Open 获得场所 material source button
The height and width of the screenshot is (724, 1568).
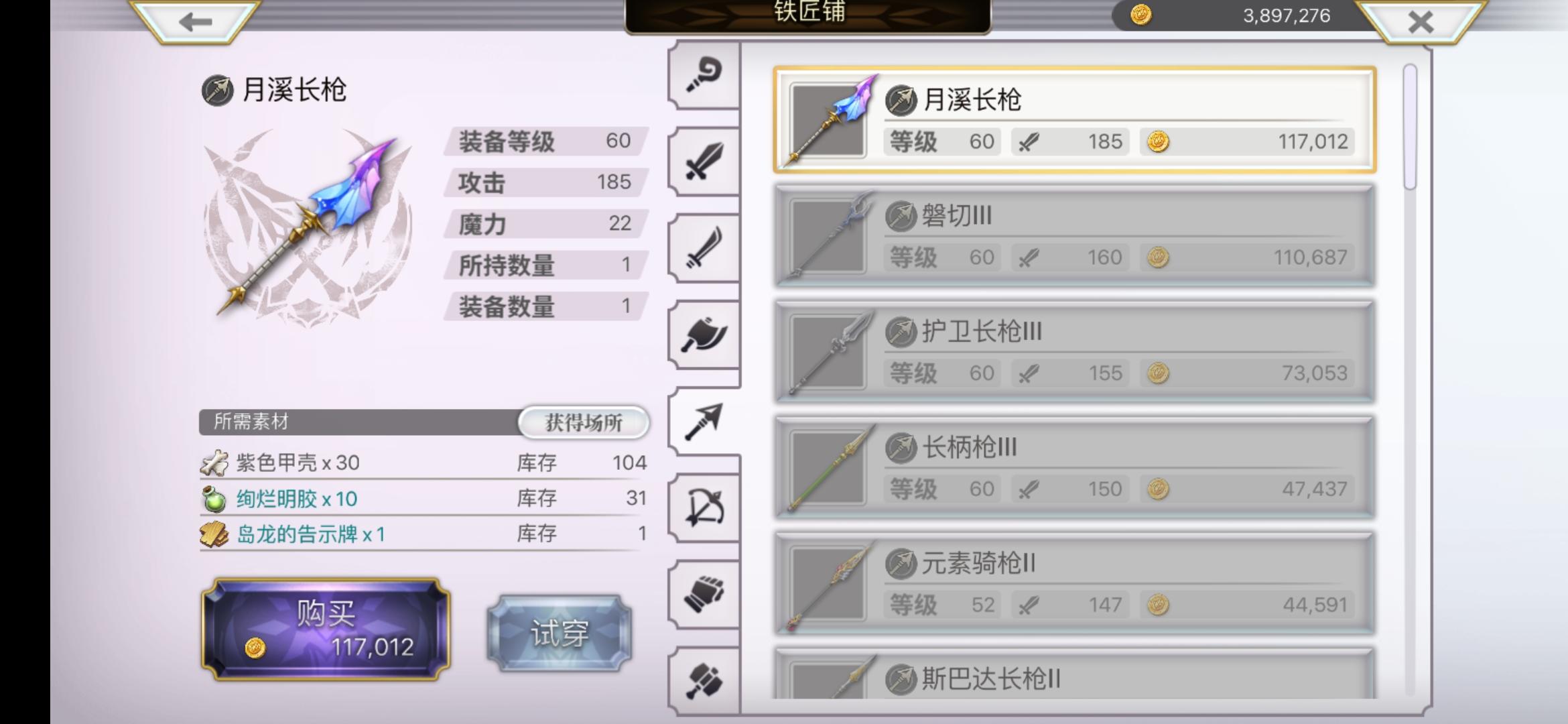(x=584, y=422)
